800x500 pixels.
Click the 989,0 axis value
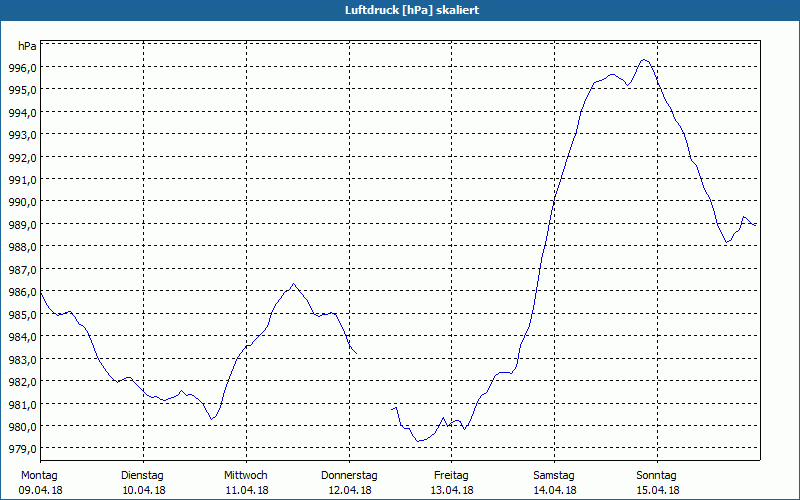pos(22,224)
